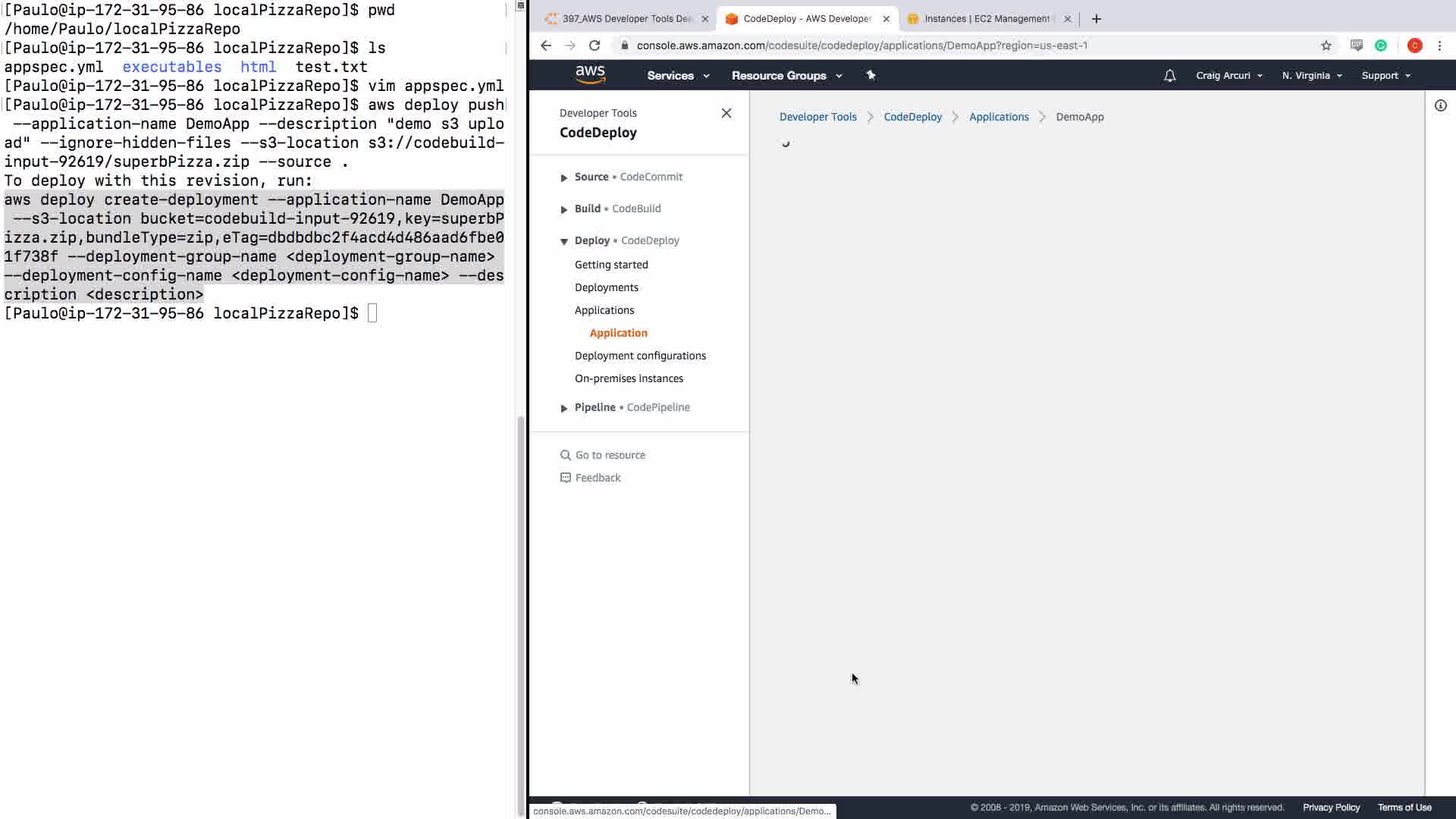The height and width of the screenshot is (819, 1456).
Task: Open Deployment configurations sidebar item
Action: click(x=639, y=356)
